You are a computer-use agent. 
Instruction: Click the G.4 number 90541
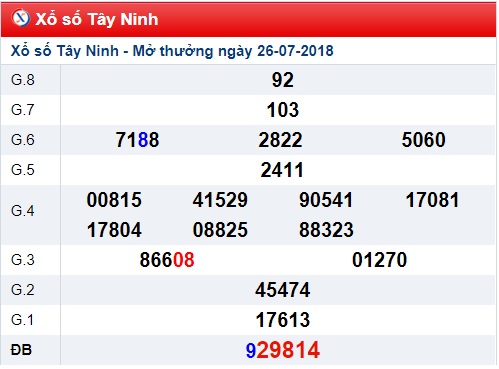point(326,200)
